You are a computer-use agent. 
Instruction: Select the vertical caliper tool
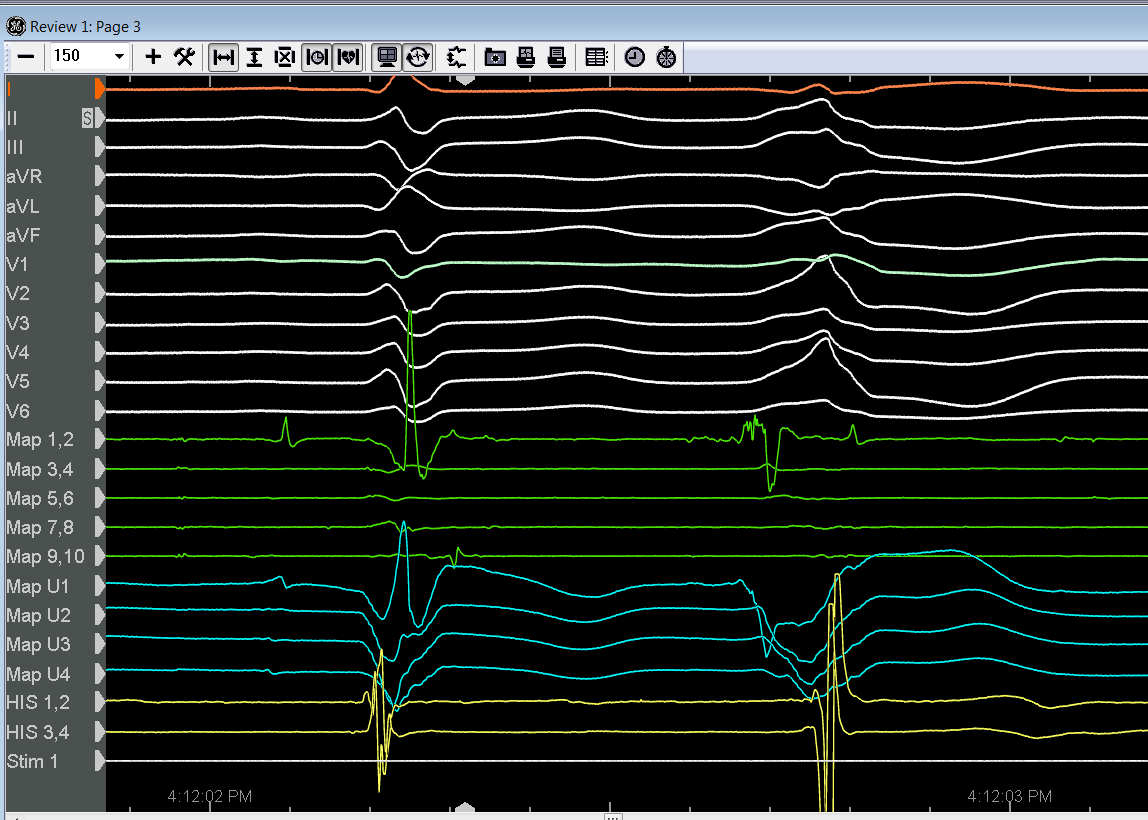click(254, 56)
